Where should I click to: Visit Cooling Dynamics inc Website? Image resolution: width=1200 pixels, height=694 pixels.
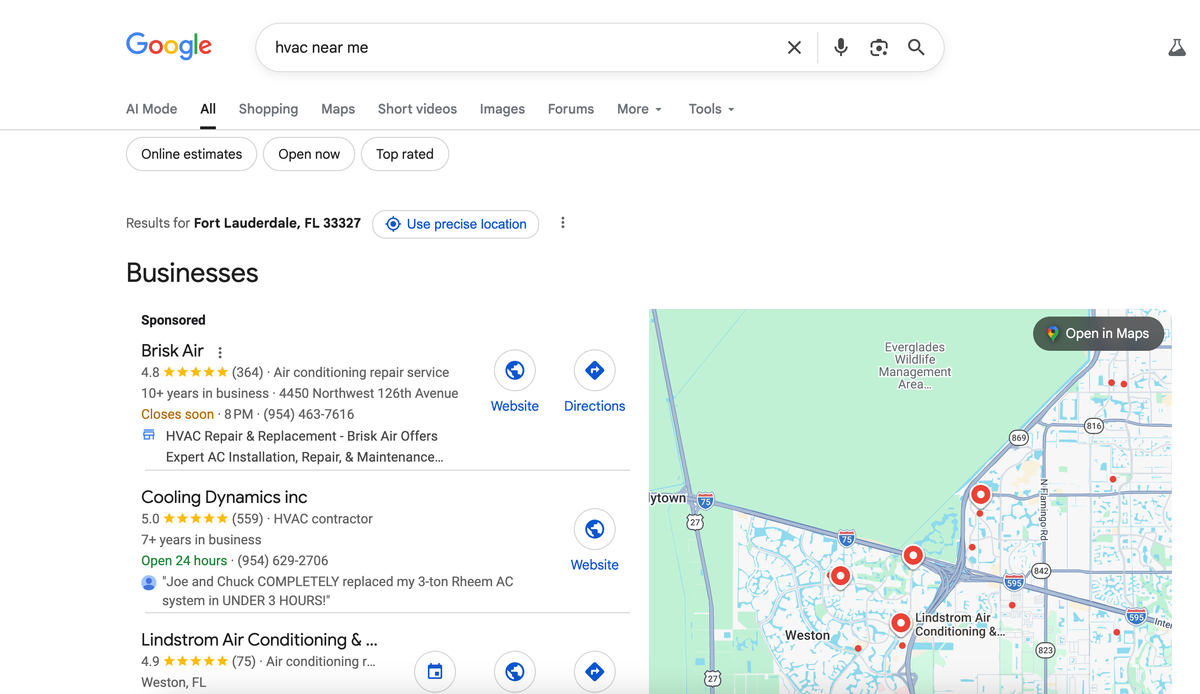[x=594, y=529]
